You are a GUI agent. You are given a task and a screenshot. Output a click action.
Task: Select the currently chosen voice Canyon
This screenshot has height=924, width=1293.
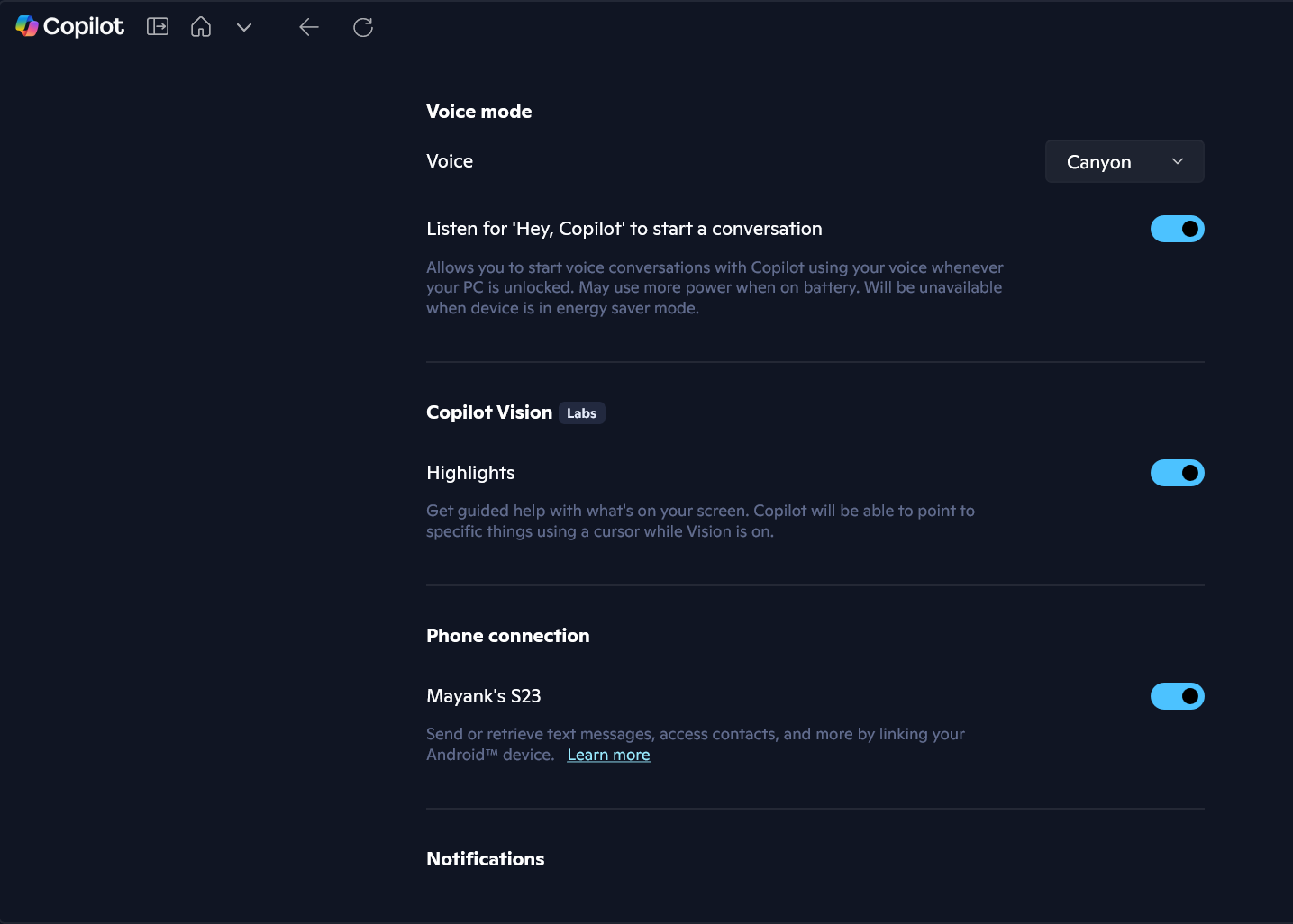(1098, 161)
